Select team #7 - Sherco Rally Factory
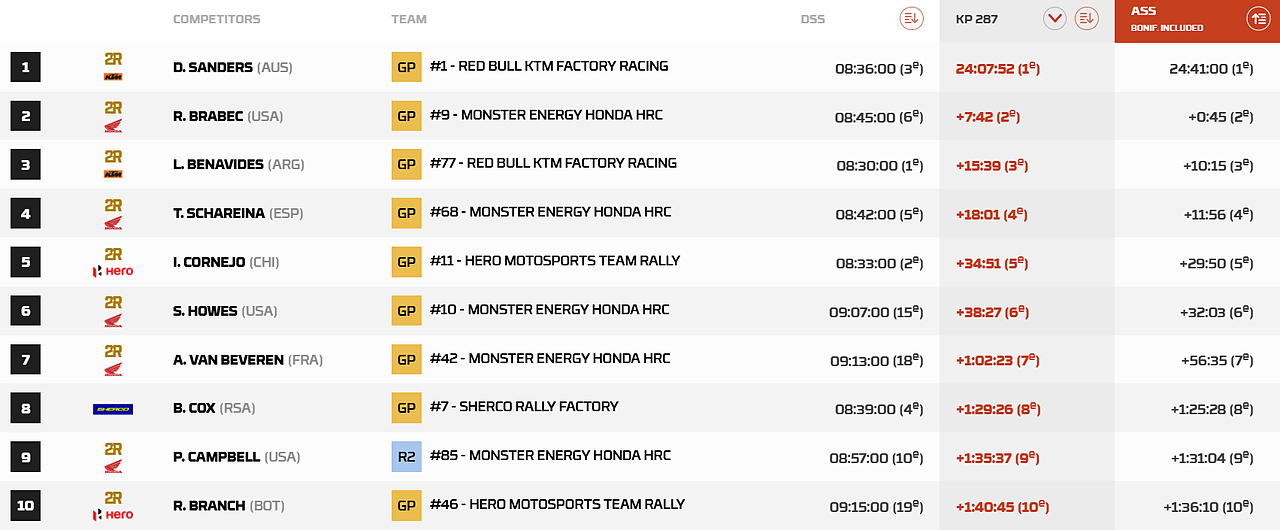This screenshot has height=530, width=1280. [524, 407]
